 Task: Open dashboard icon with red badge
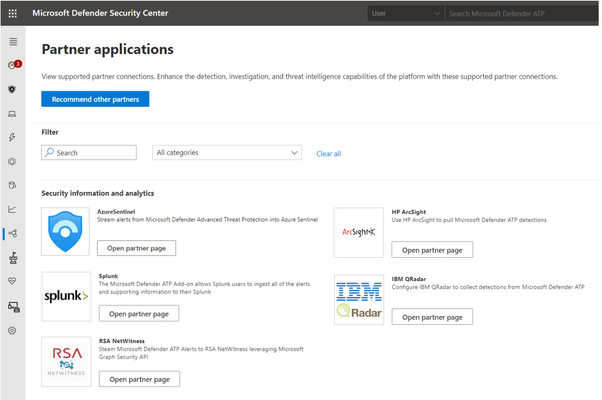(15, 65)
